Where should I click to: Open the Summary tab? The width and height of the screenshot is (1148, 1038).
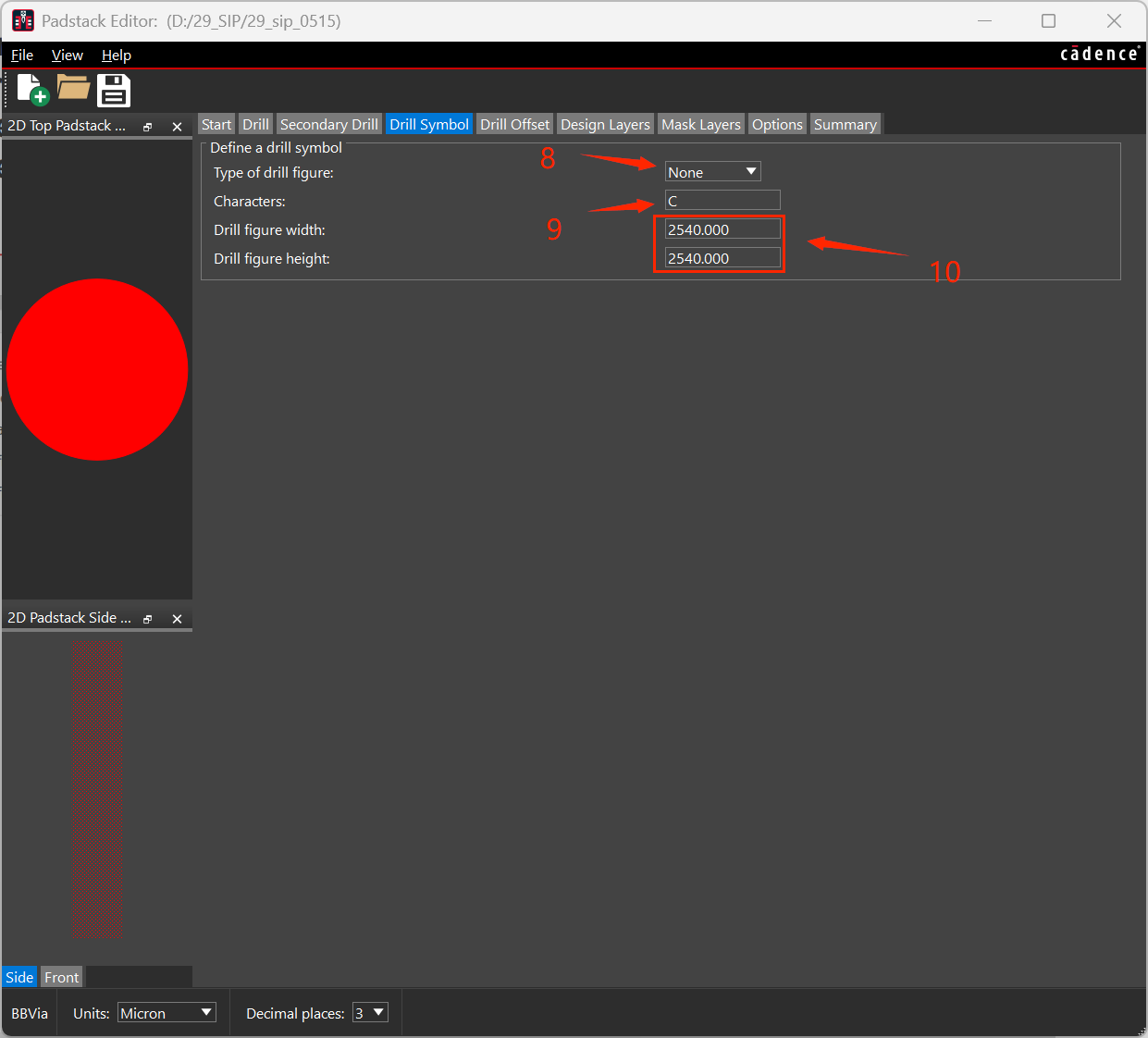coord(846,124)
